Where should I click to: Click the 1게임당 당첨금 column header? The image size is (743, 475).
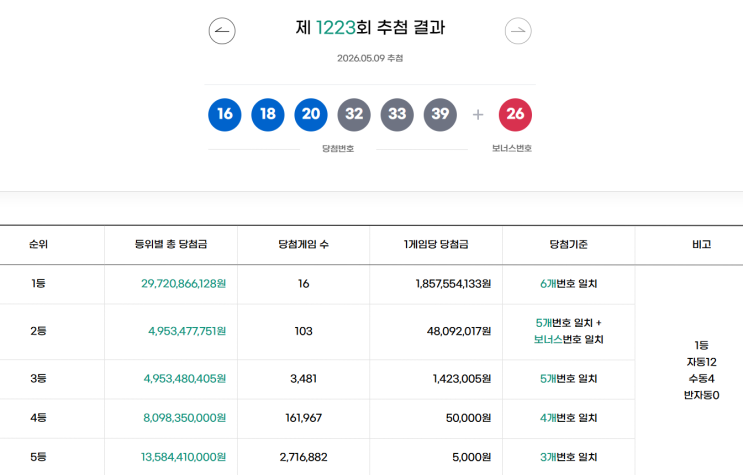pyautogui.click(x=436, y=244)
